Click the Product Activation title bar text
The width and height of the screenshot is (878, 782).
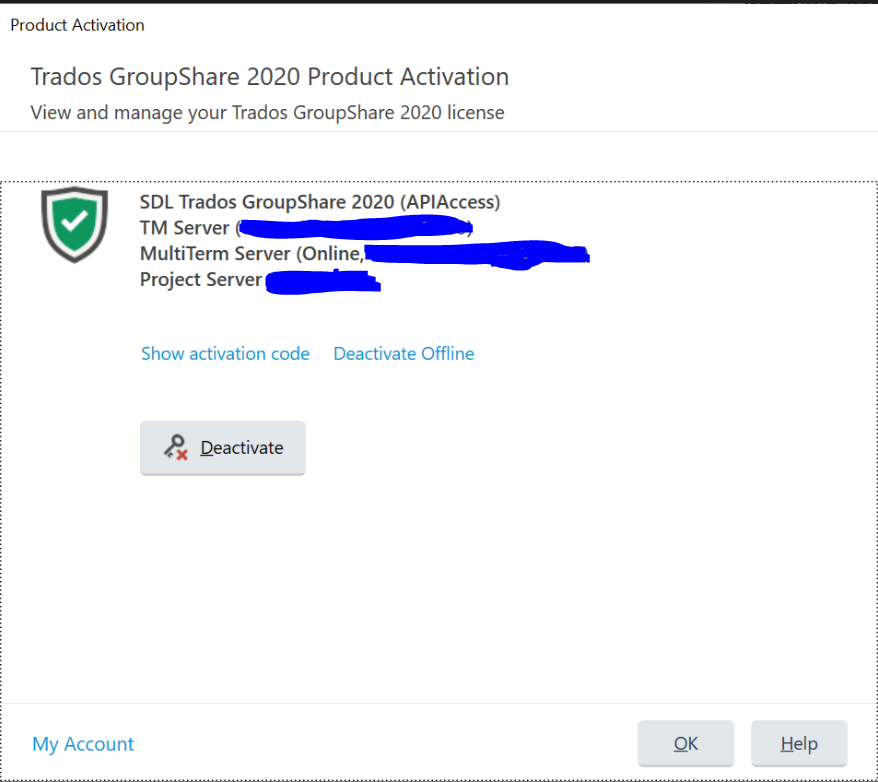click(77, 24)
